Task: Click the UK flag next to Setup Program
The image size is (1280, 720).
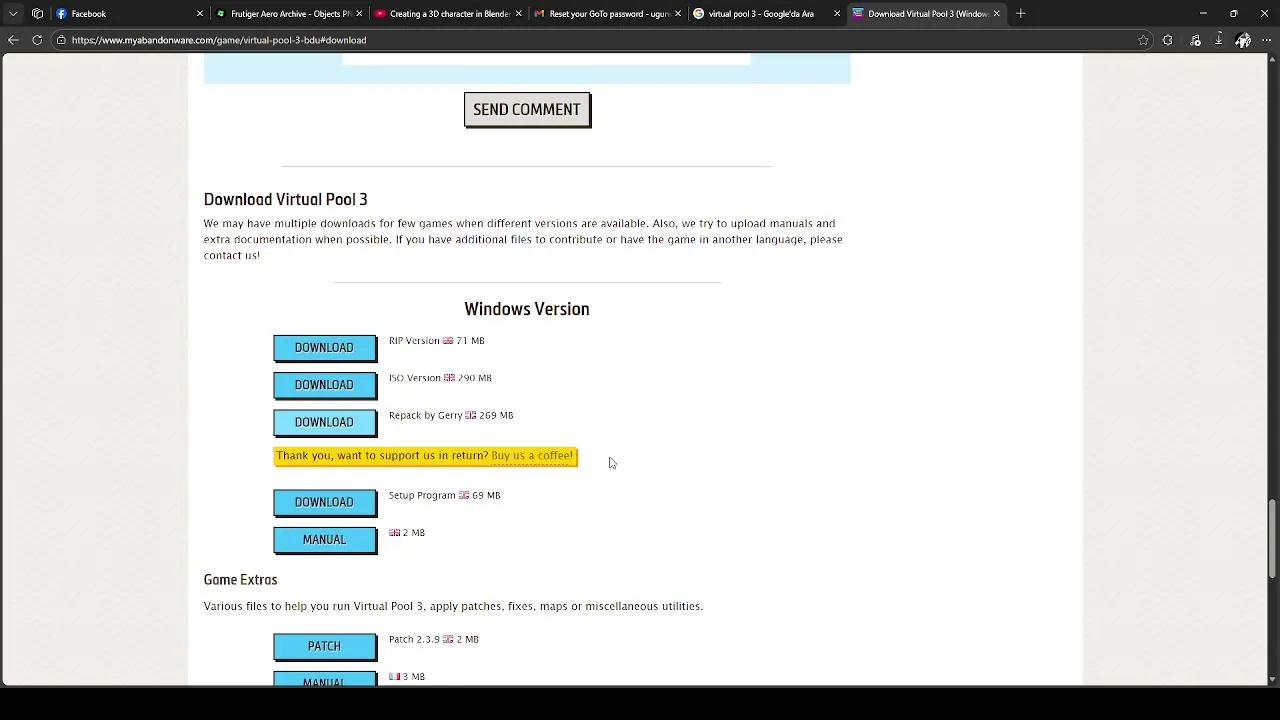Action: [464, 495]
